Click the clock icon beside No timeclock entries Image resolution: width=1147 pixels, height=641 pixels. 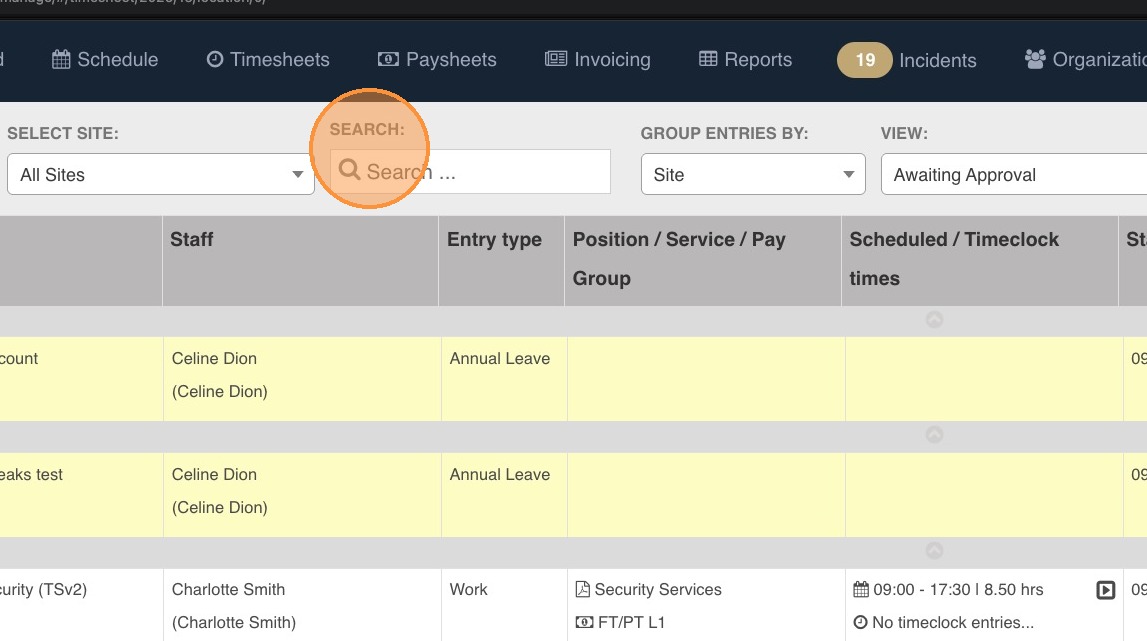(x=860, y=623)
